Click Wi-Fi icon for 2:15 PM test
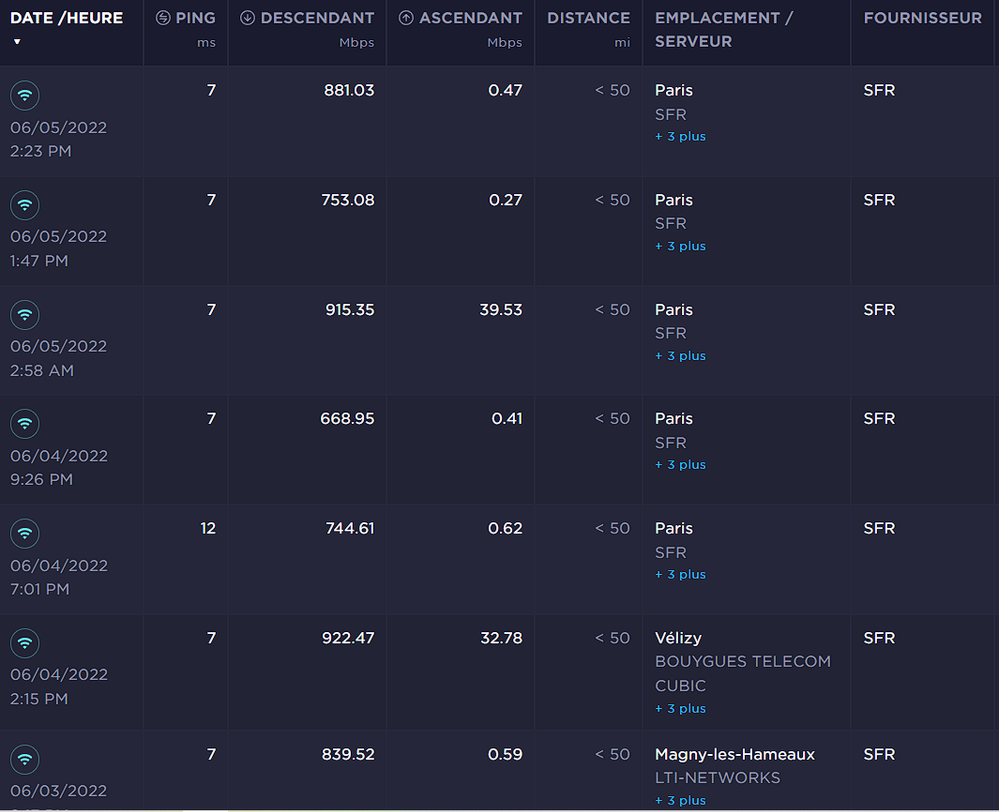This screenshot has height=812, width=999. pyautogui.click(x=25, y=643)
